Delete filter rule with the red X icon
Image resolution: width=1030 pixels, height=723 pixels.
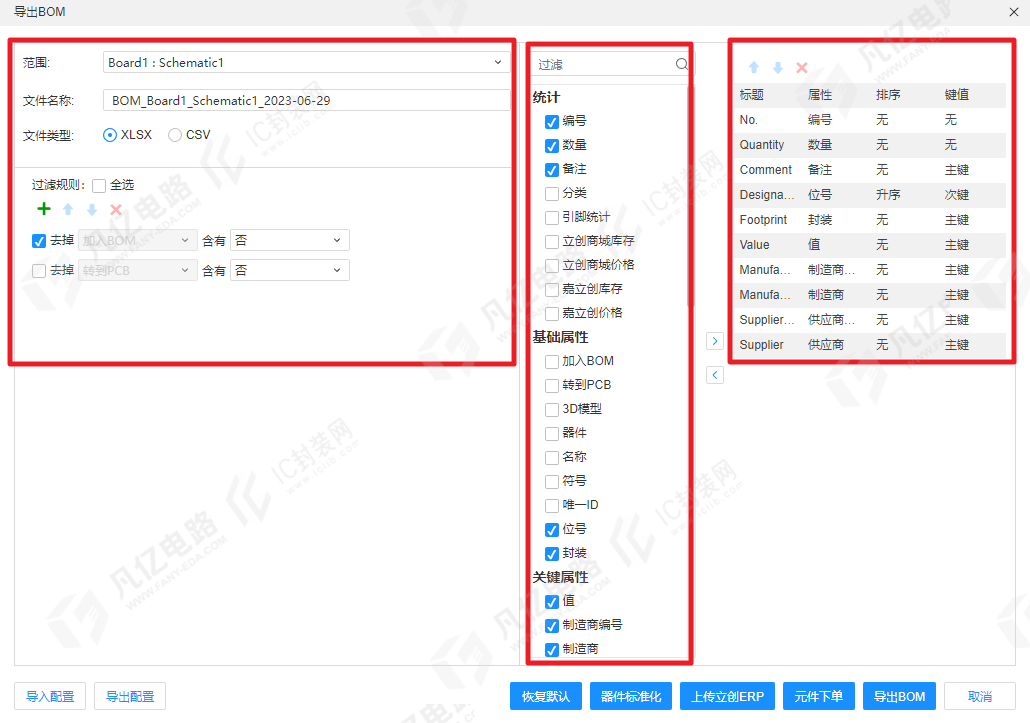[116, 209]
